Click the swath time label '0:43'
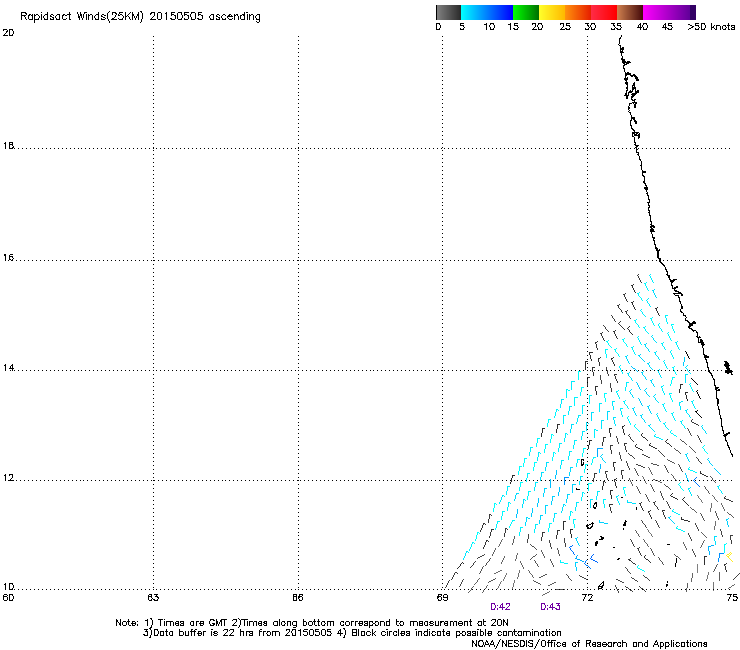 click(x=550, y=607)
